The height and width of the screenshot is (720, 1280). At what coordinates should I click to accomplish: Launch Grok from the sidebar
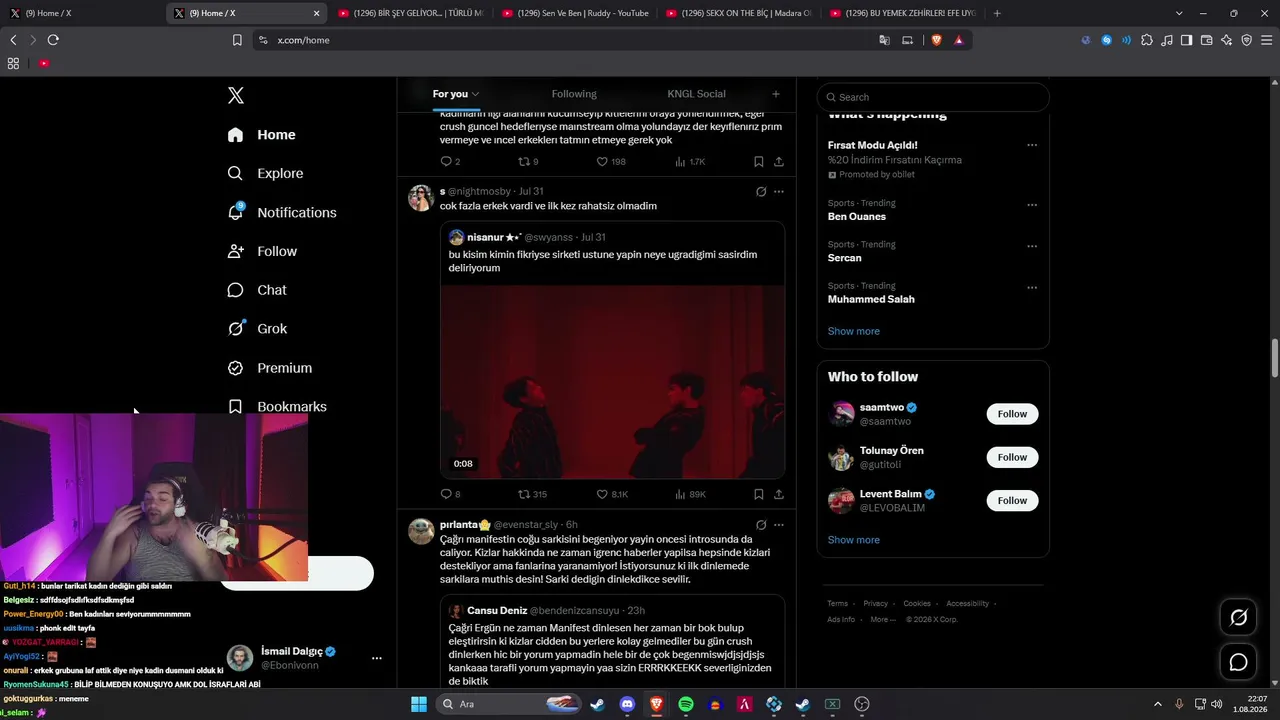[257, 329]
